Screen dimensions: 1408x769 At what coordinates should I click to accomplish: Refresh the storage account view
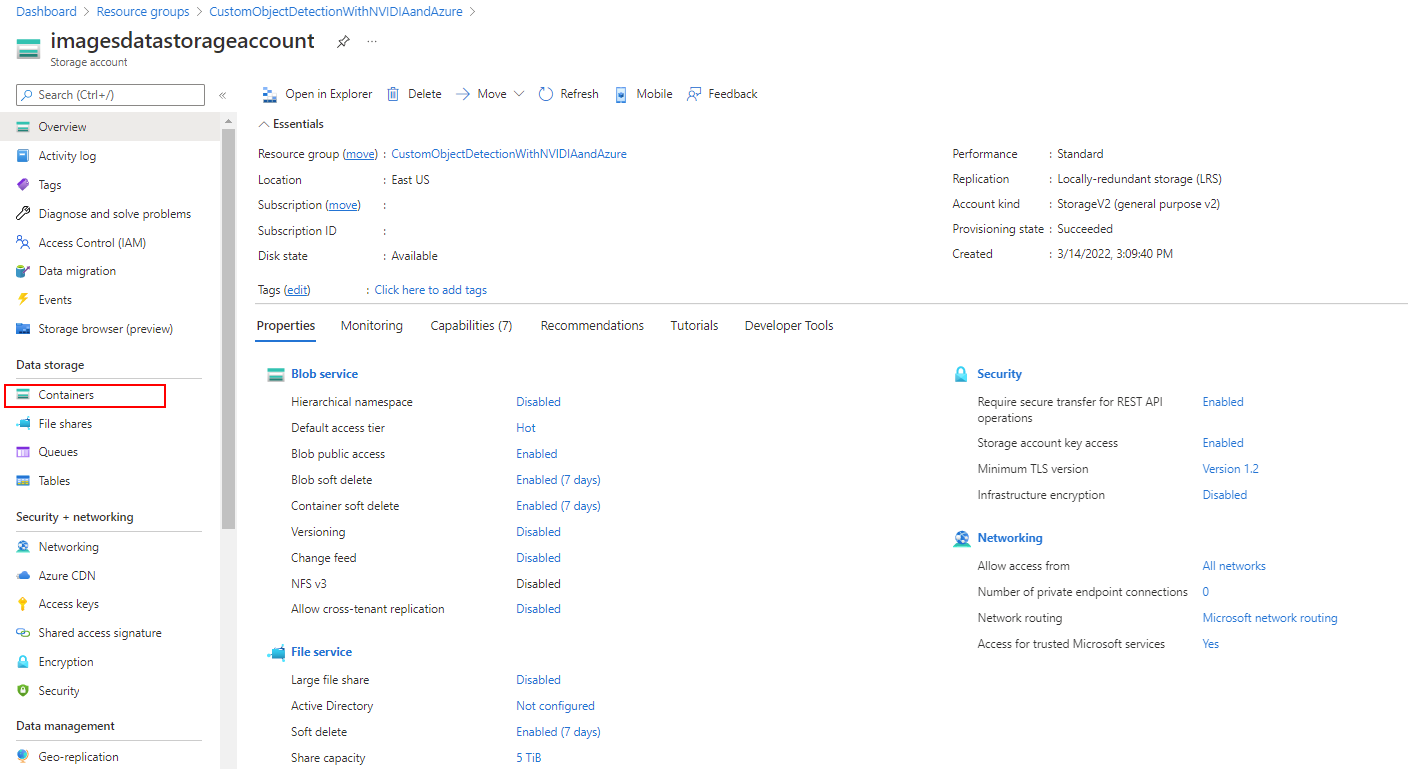point(569,94)
